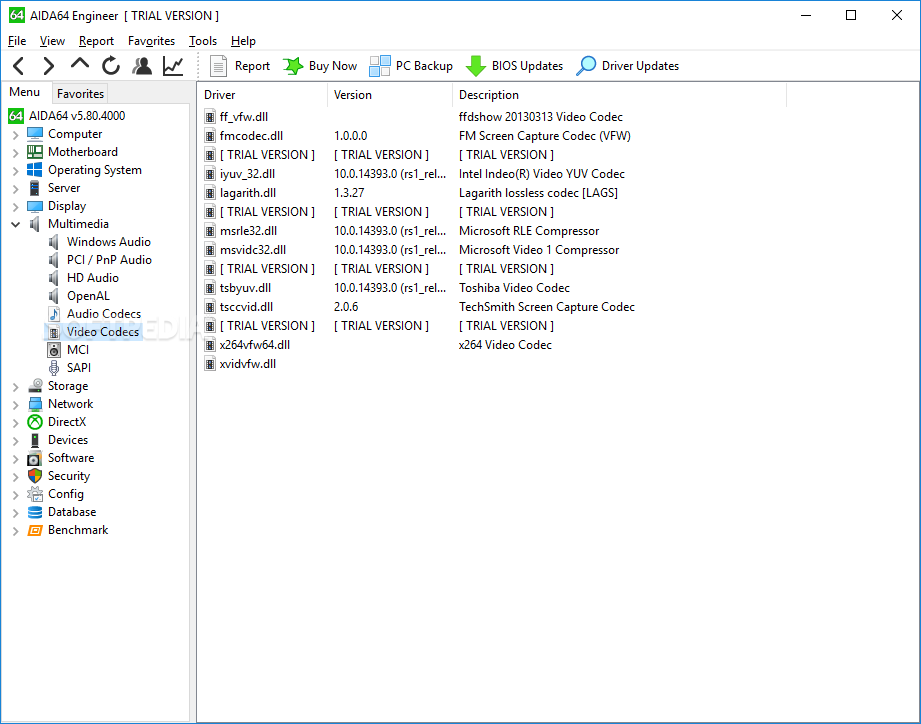Screen dimensions: 921x724
Task: Select the DirectX Xbox icon
Action: coord(35,422)
